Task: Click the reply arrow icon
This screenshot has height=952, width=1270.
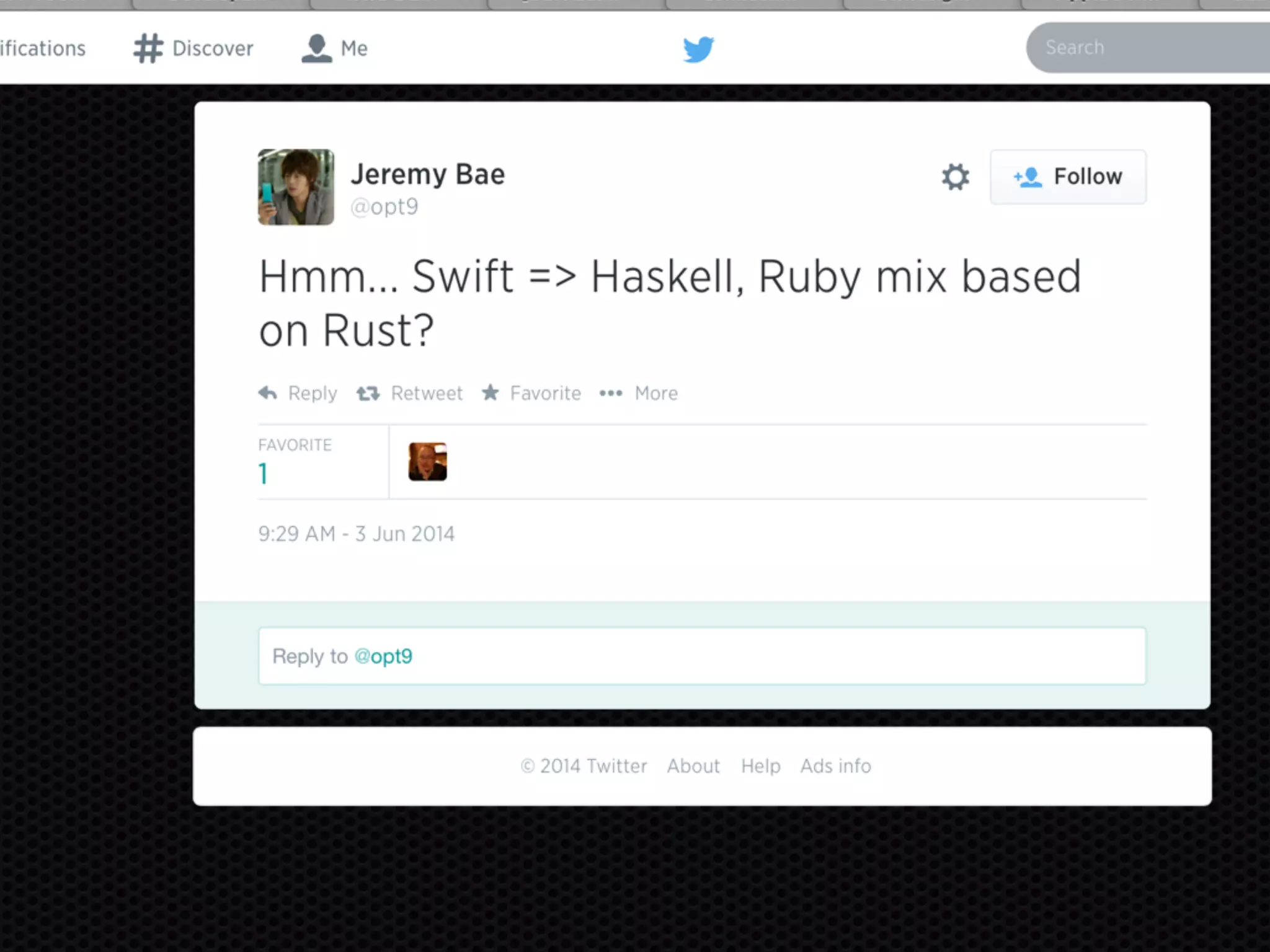Action: tap(268, 393)
